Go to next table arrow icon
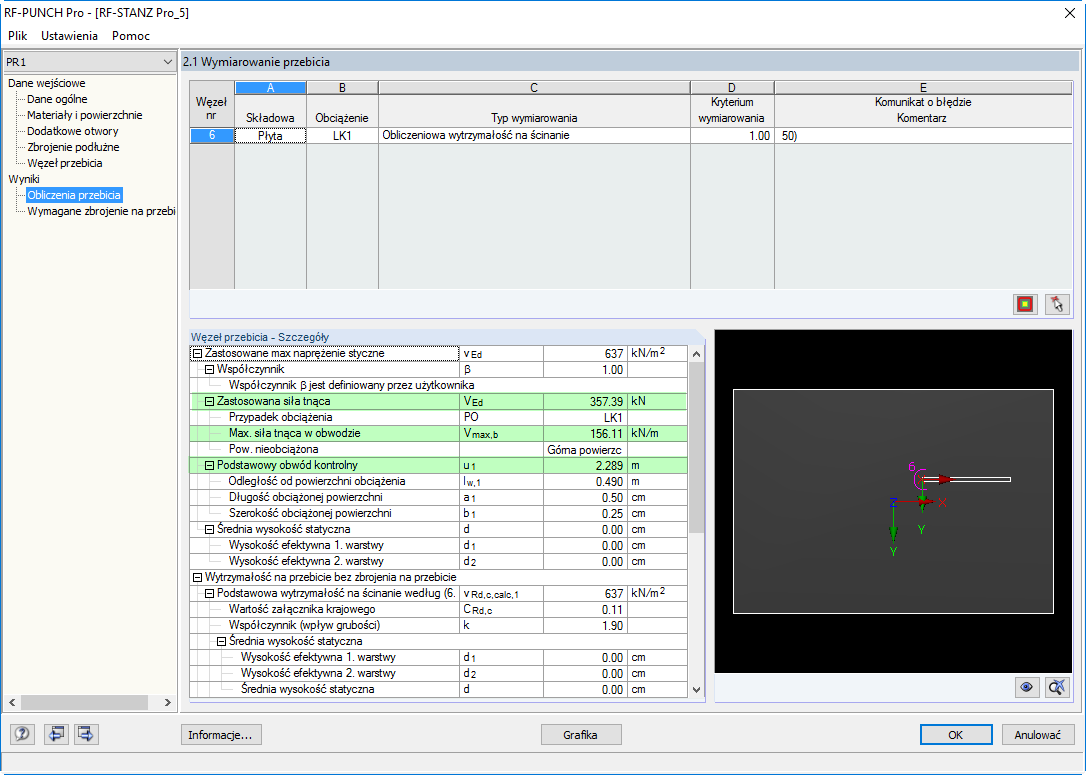The width and height of the screenshot is (1086, 775). coord(86,733)
